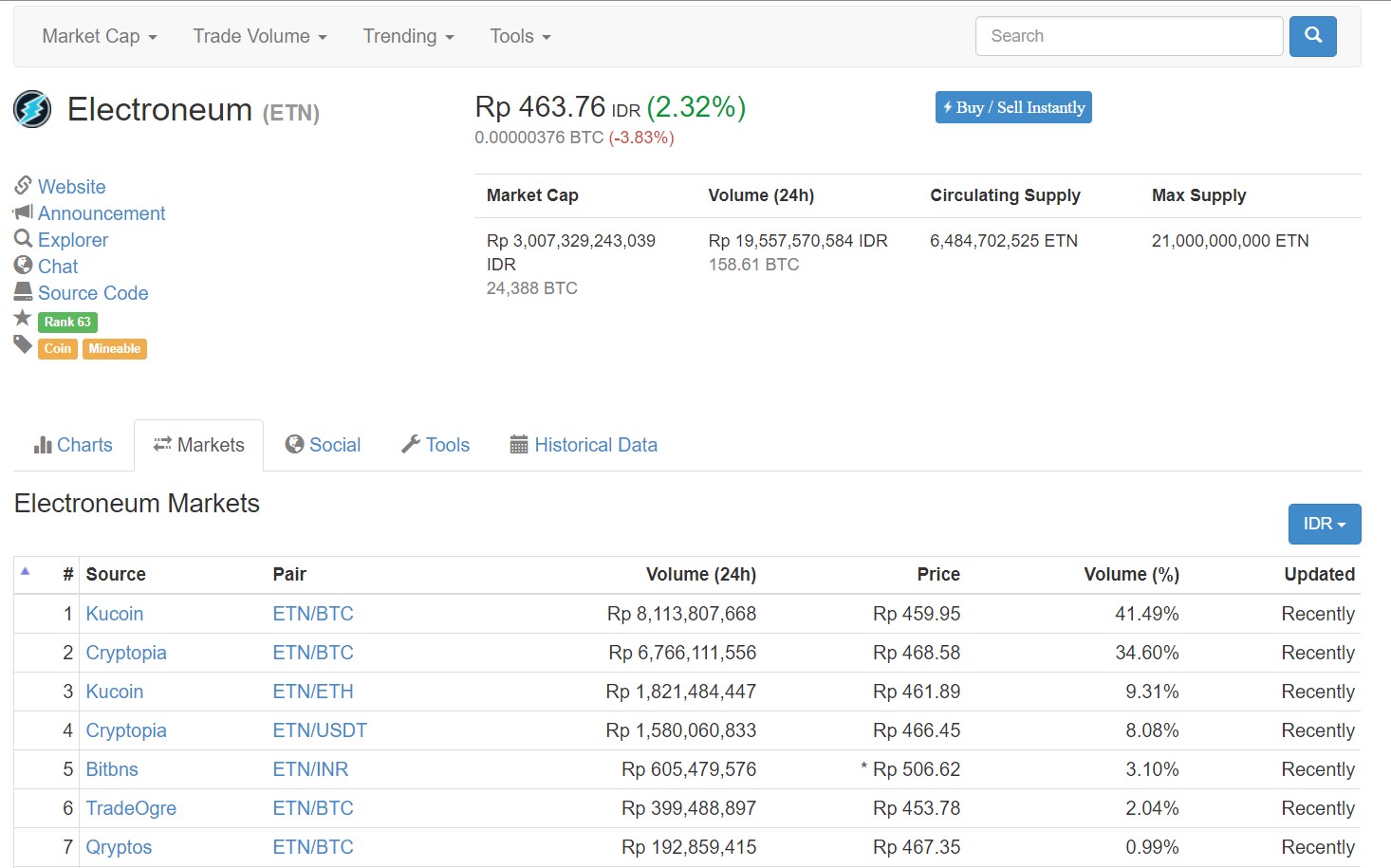Switch to the Charts tab
Image resolution: width=1391 pixels, height=868 pixels.
[x=73, y=445]
